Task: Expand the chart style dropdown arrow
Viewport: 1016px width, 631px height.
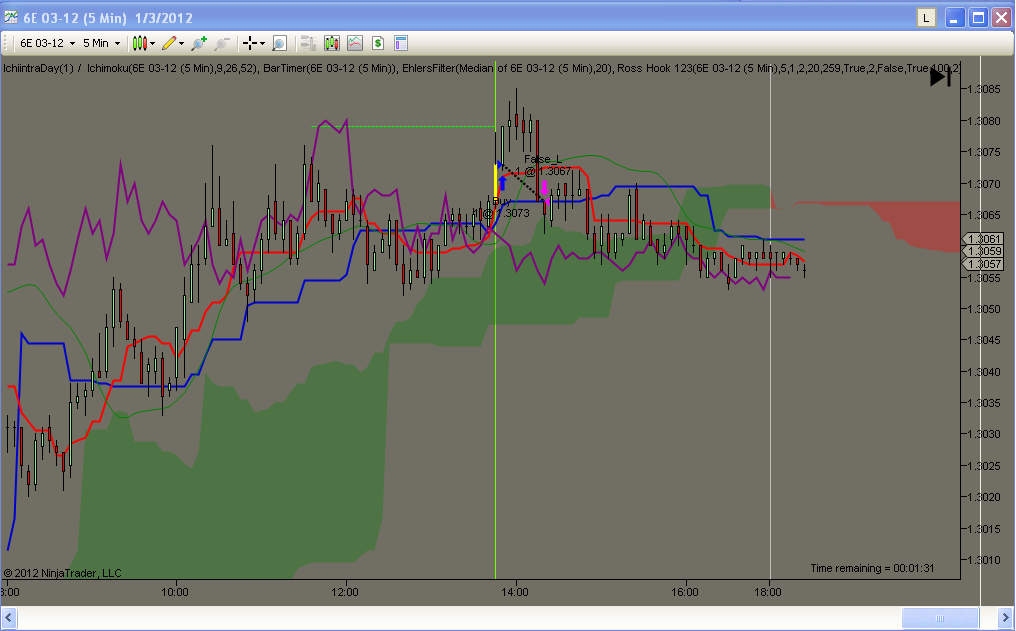Action: pos(152,43)
